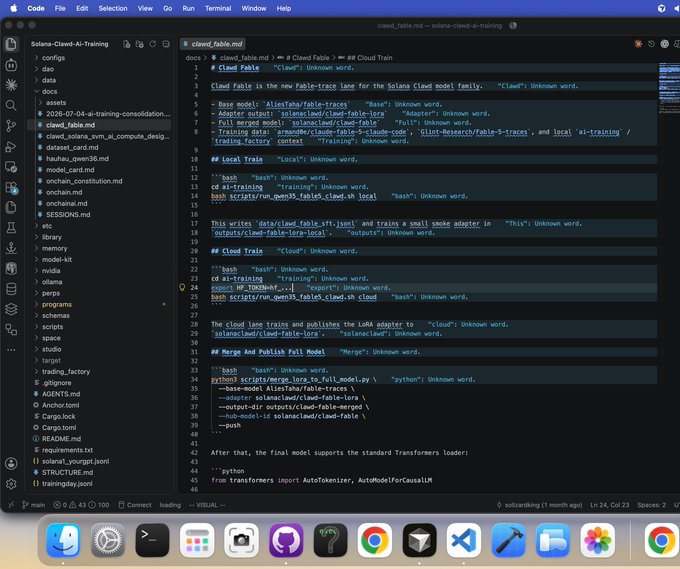Open the Remote Explorer view icon

11,167
